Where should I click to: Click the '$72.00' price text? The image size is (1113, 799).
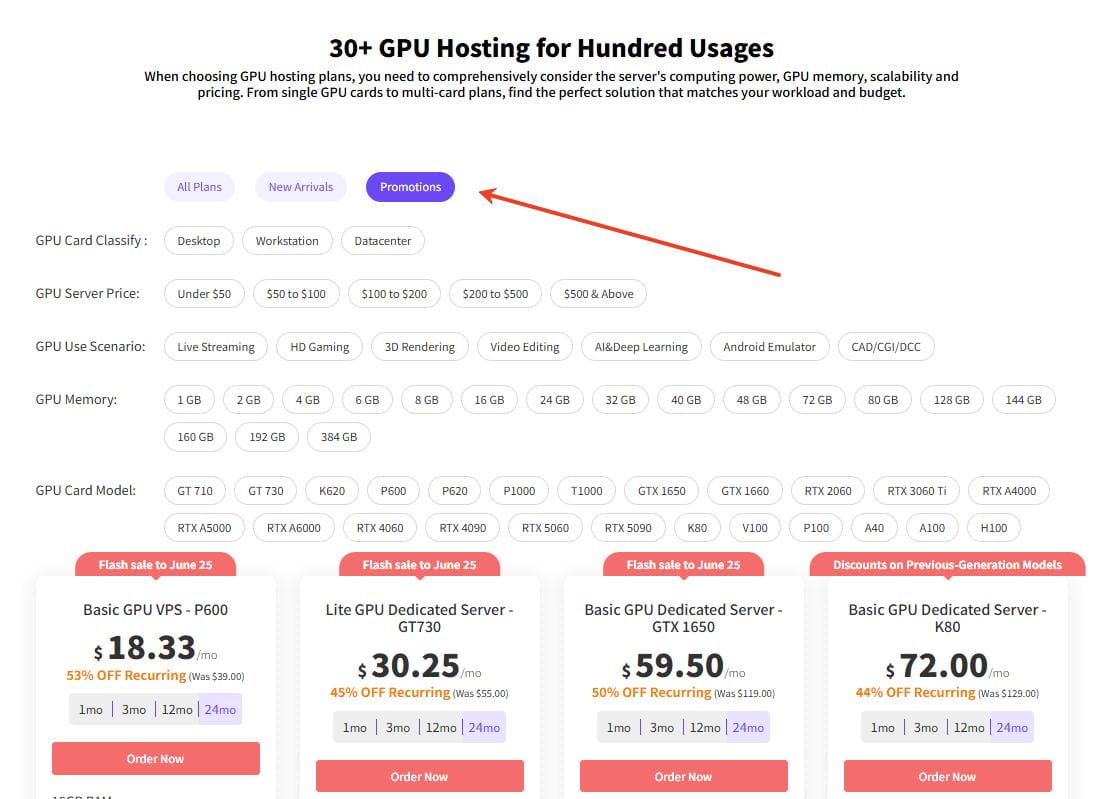point(937,666)
